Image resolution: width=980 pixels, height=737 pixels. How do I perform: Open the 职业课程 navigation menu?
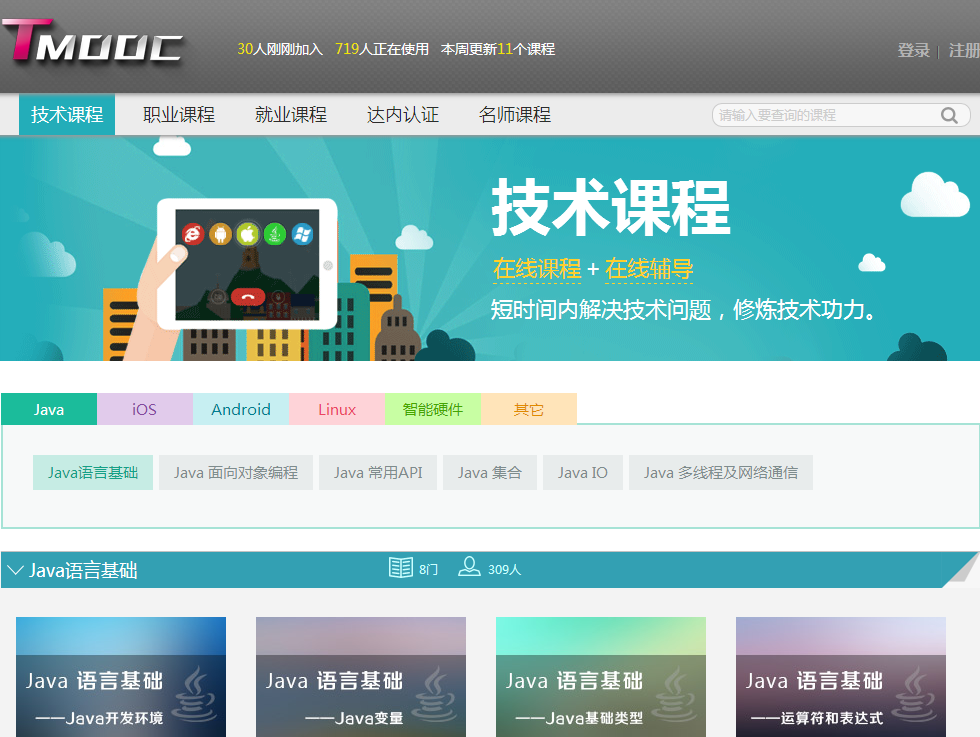[179, 115]
